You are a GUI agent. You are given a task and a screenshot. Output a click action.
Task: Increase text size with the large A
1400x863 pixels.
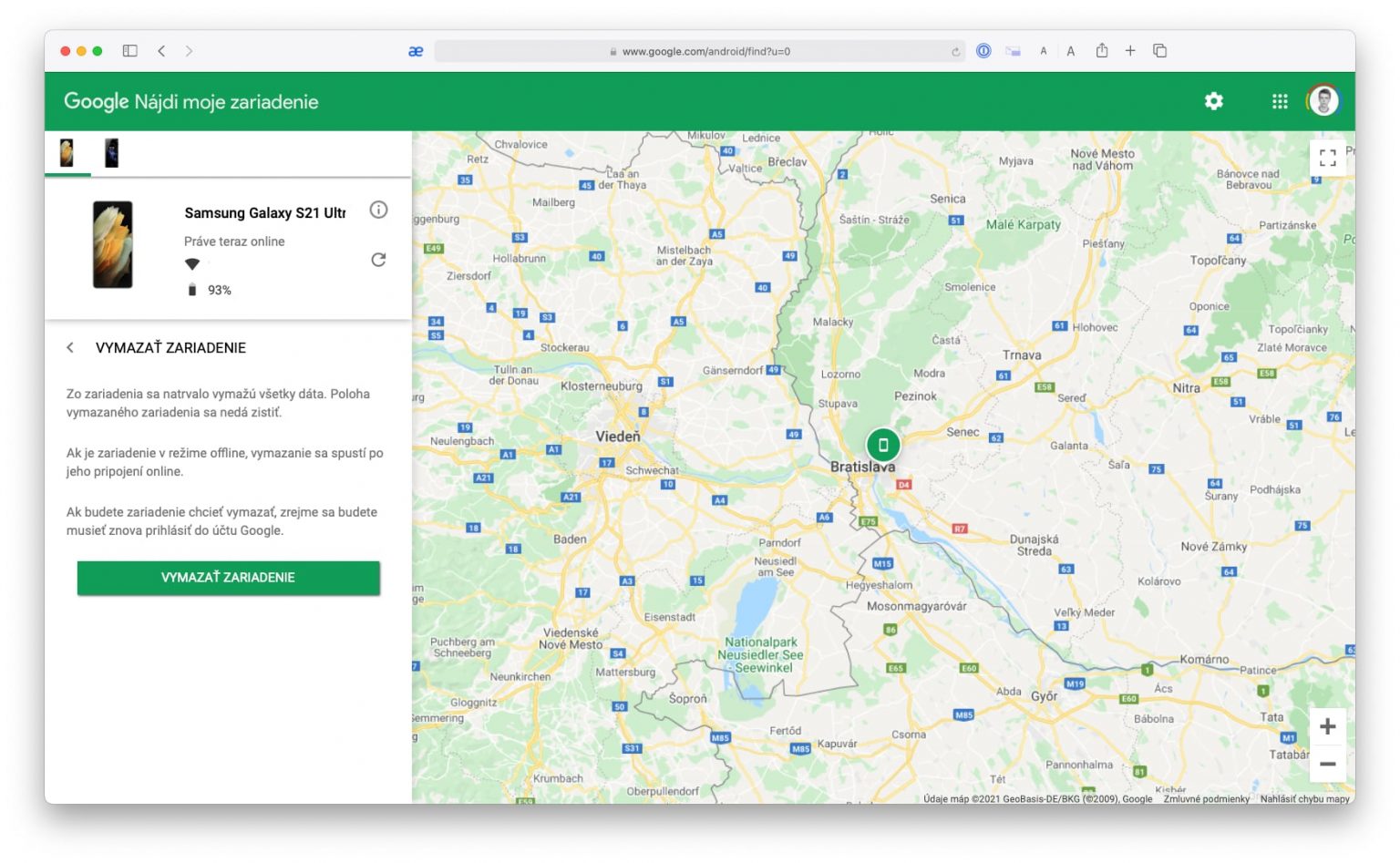tap(1071, 51)
